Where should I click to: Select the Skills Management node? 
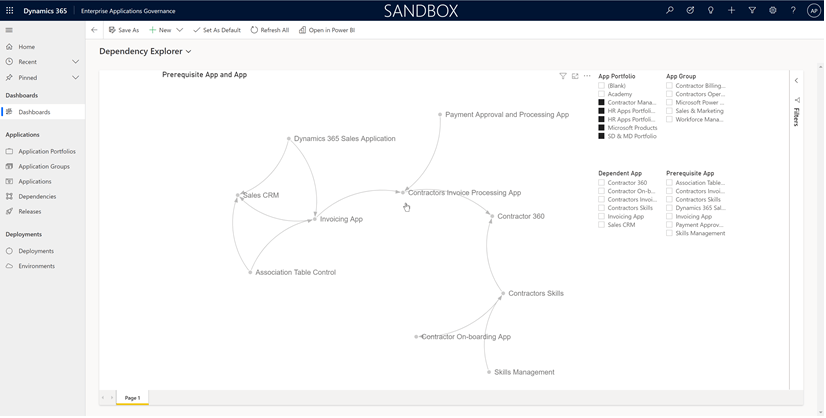coord(489,372)
